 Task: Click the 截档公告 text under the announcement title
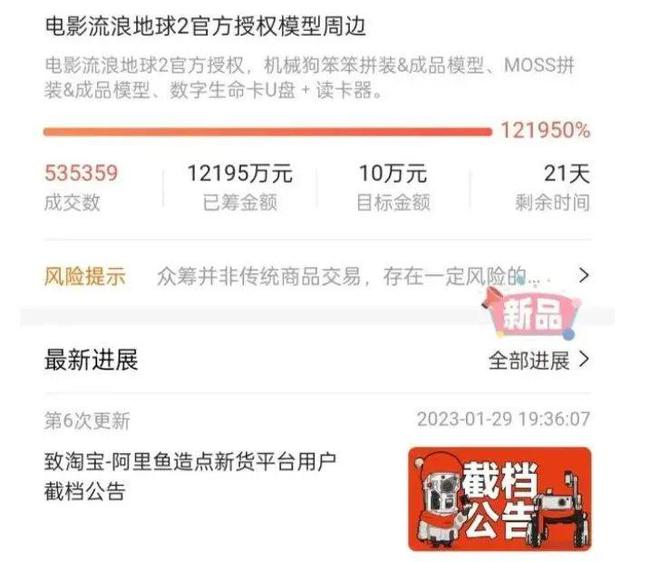[85, 491]
